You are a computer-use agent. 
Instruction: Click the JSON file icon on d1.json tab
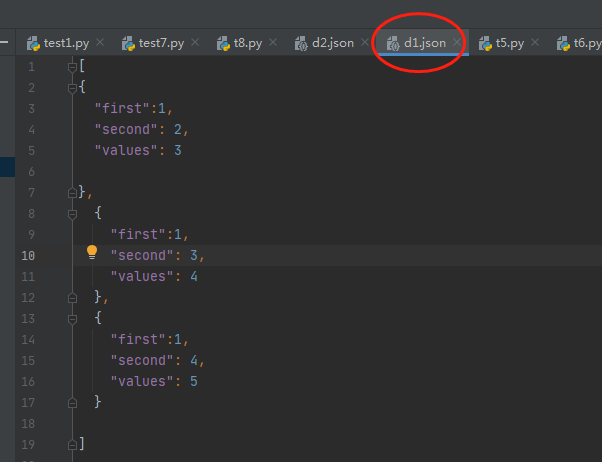(x=393, y=43)
